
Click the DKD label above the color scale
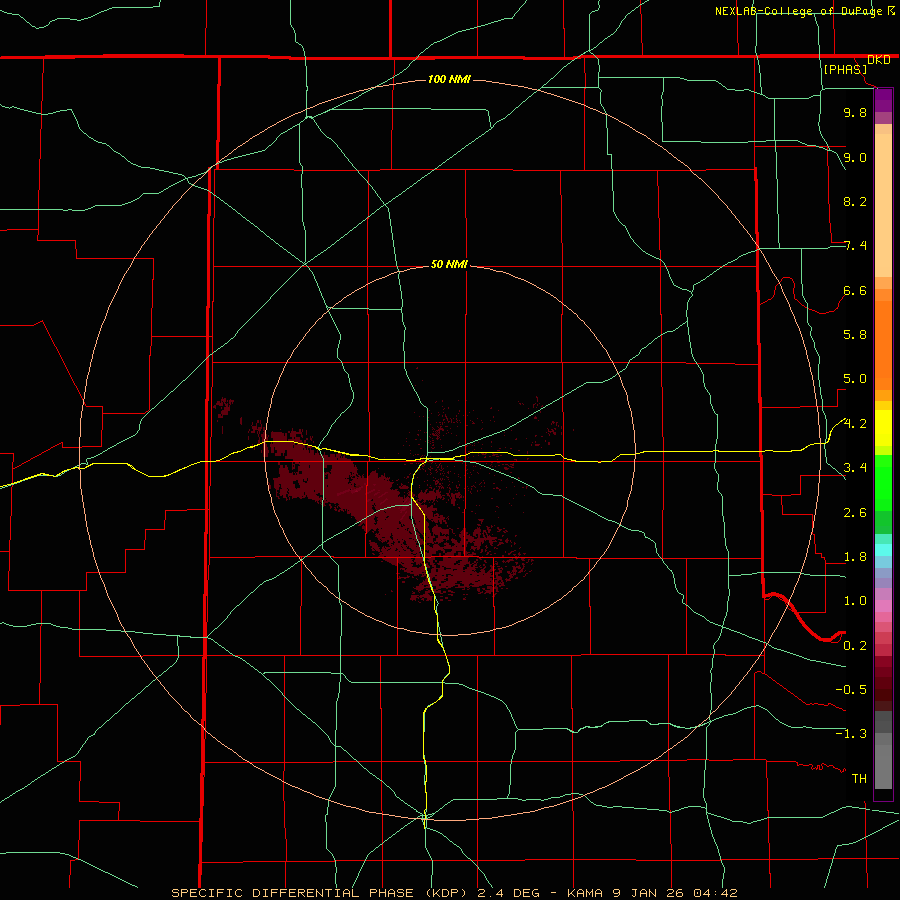click(x=879, y=60)
